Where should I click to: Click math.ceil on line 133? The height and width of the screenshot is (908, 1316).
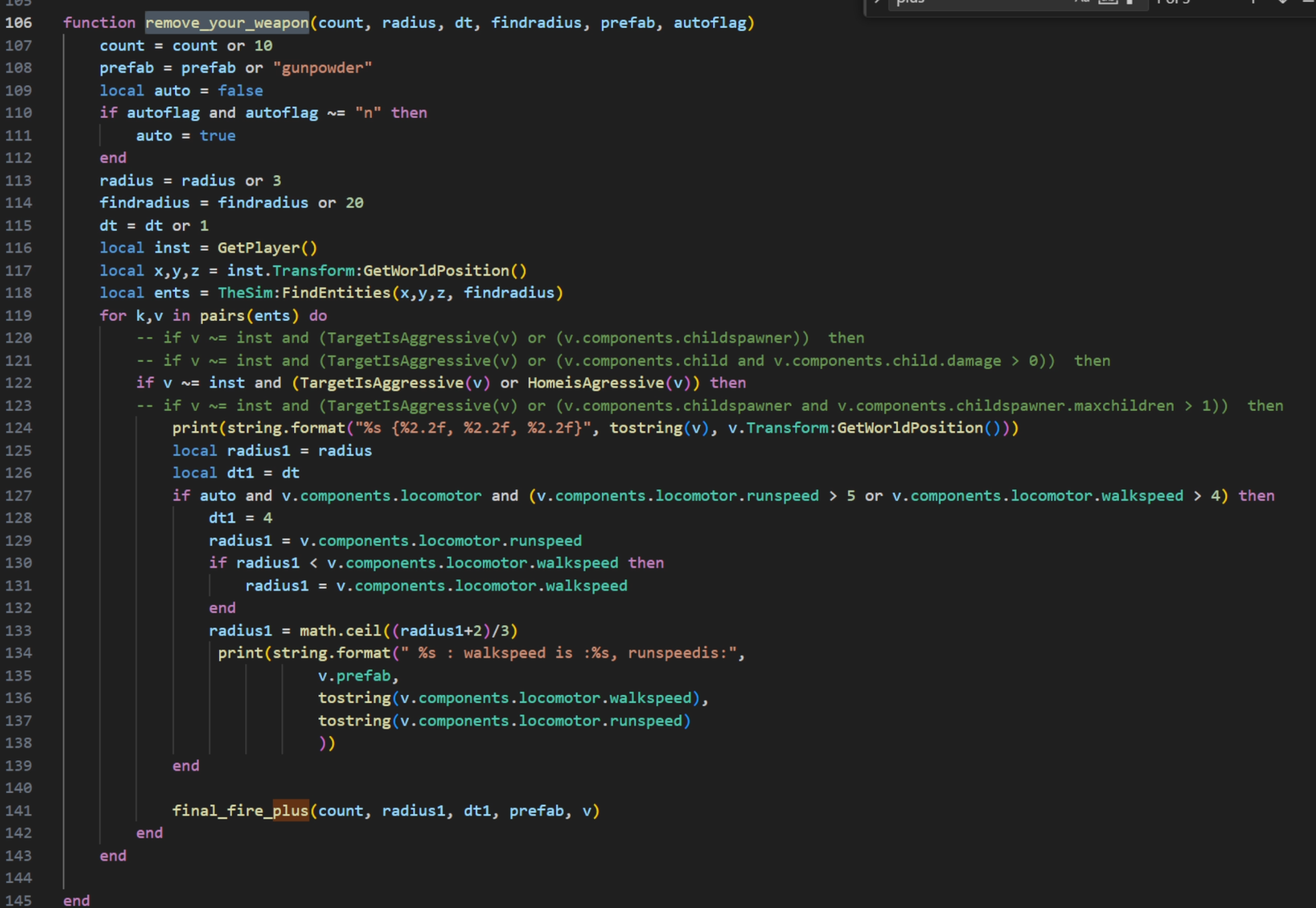click(x=340, y=631)
